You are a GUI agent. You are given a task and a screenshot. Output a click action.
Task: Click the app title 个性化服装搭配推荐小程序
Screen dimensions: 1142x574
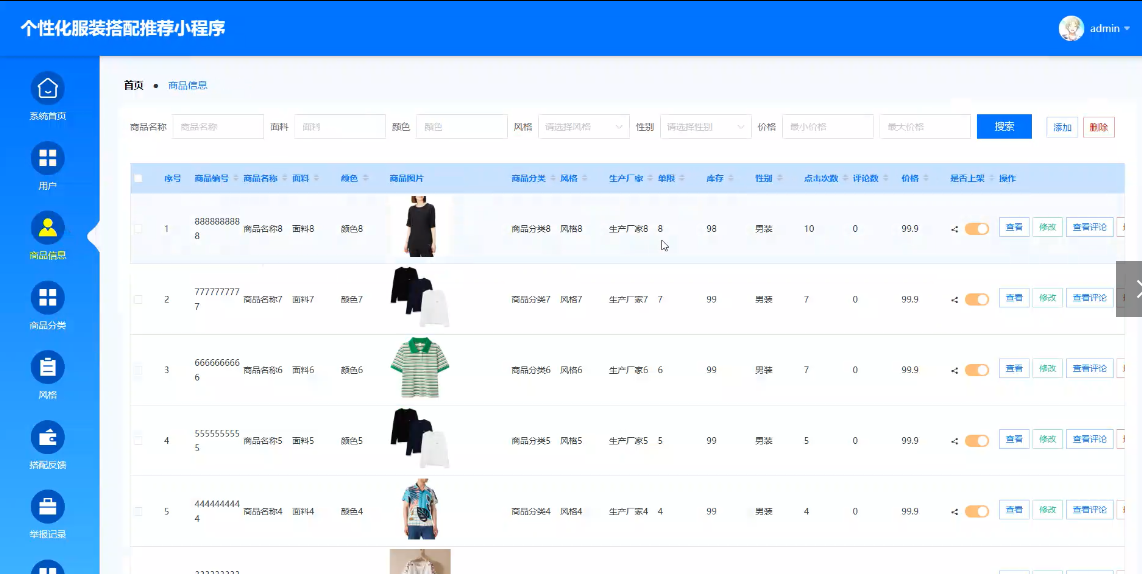coord(122,28)
